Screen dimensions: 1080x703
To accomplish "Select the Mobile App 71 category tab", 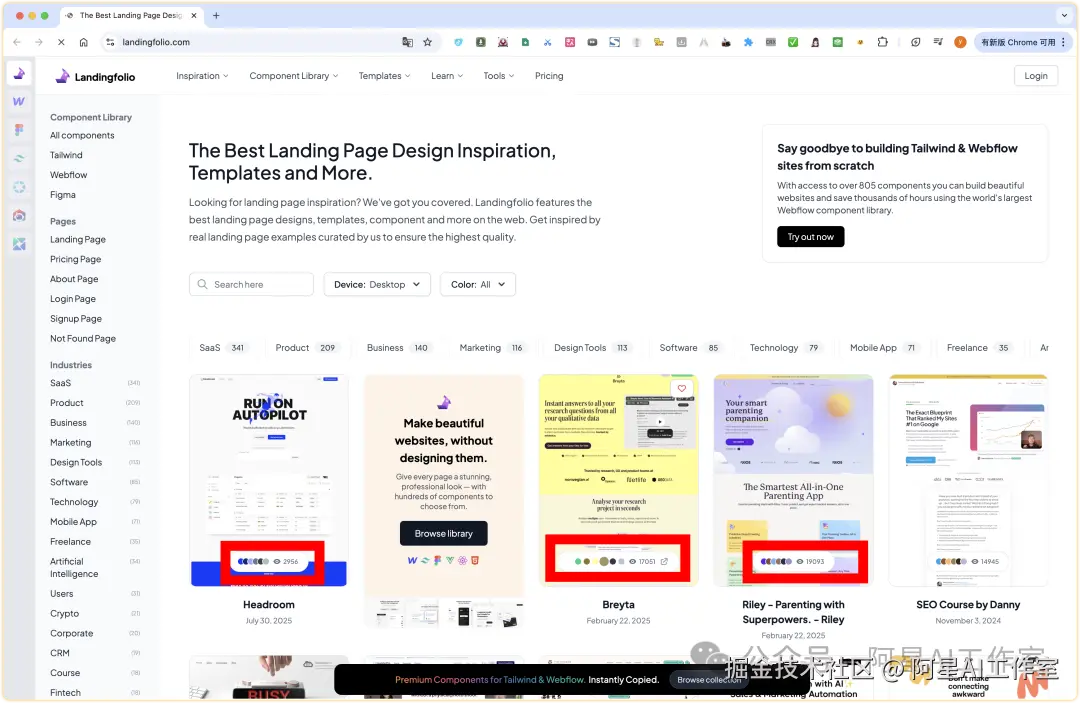I will click(882, 348).
